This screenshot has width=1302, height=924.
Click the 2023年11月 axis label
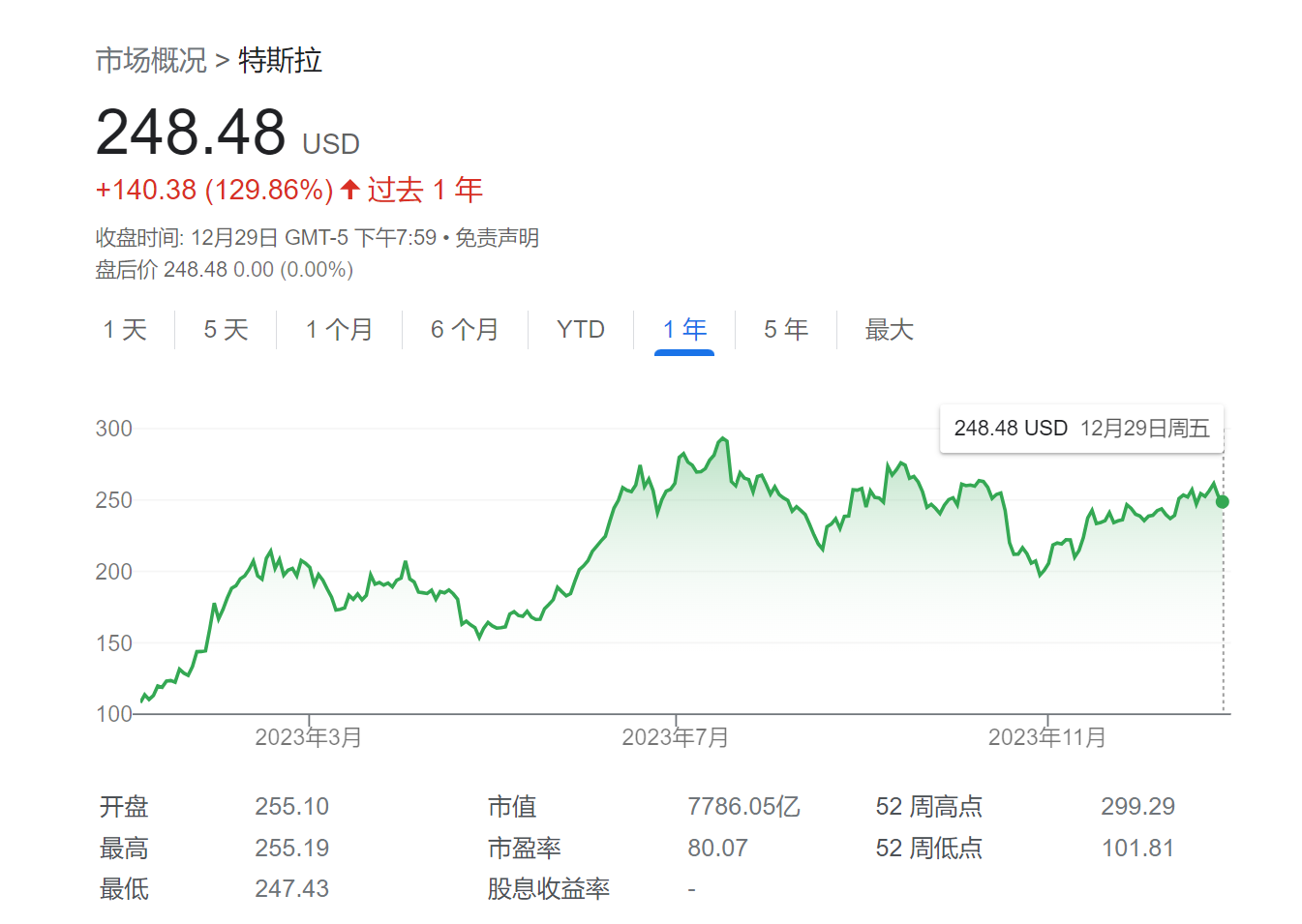(1047, 737)
